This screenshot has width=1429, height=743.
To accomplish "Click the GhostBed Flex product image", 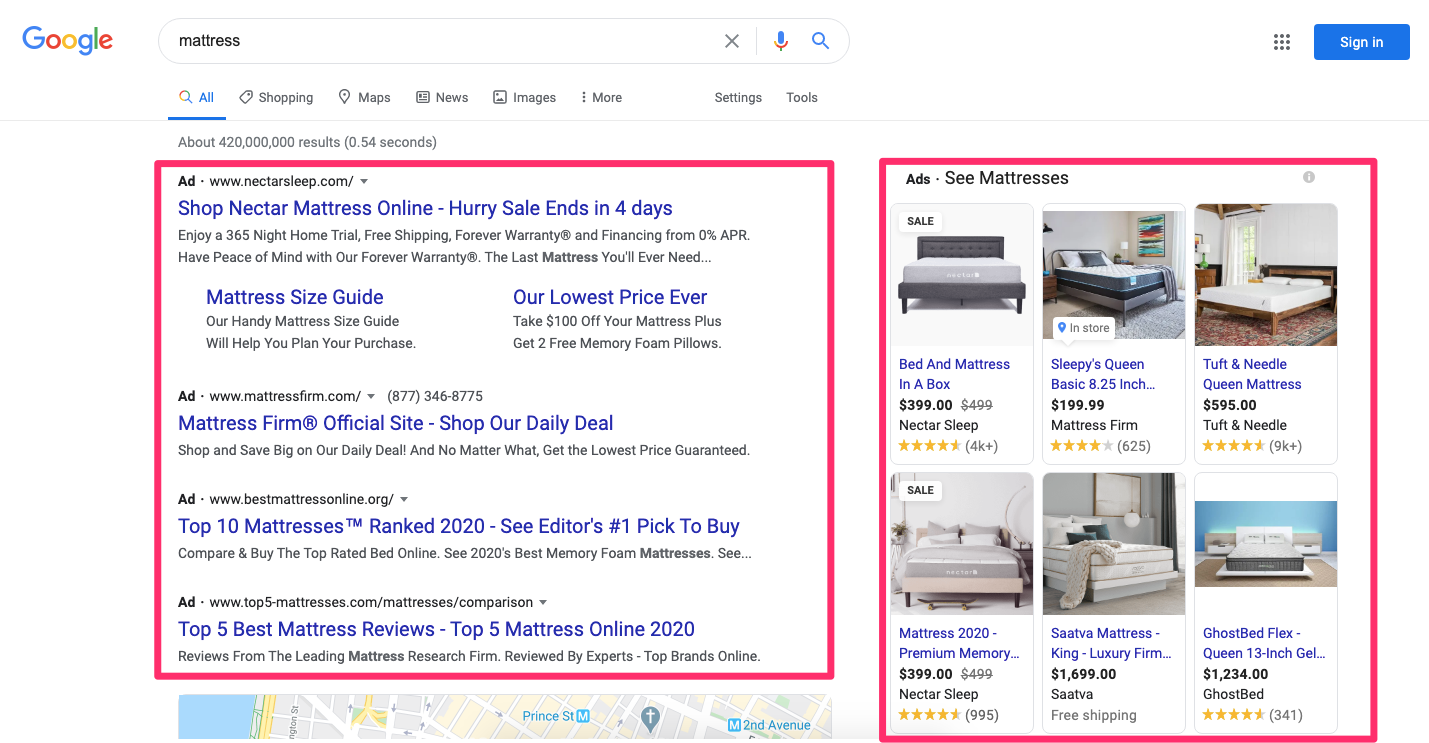I will (x=1266, y=544).
